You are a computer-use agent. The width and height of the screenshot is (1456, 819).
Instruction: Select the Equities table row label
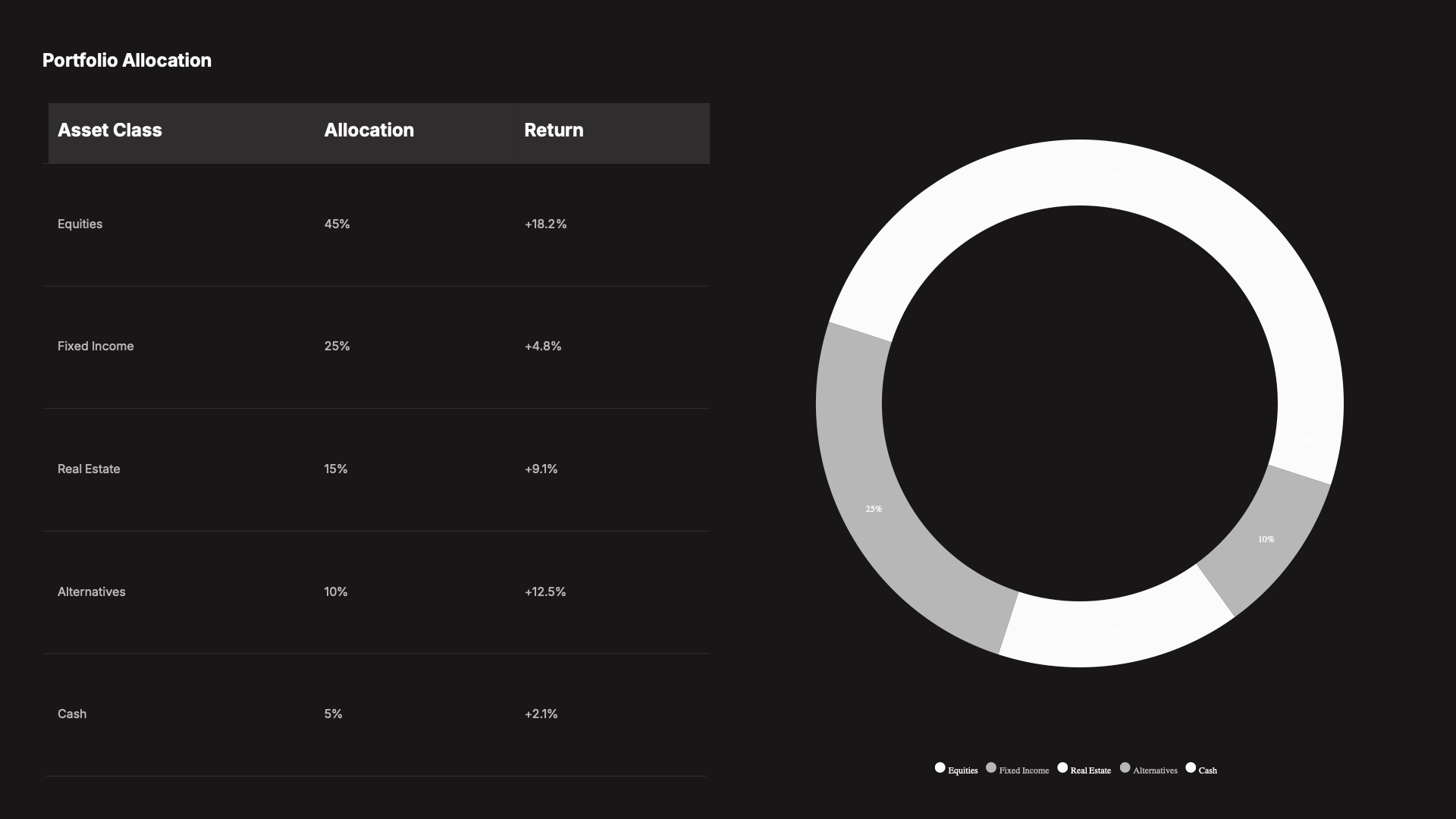tap(80, 224)
